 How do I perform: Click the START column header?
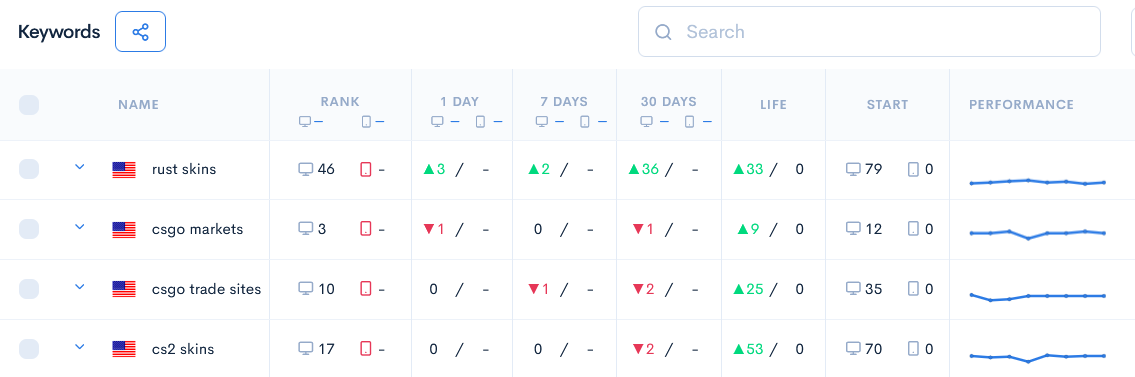(x=887, y=105)
